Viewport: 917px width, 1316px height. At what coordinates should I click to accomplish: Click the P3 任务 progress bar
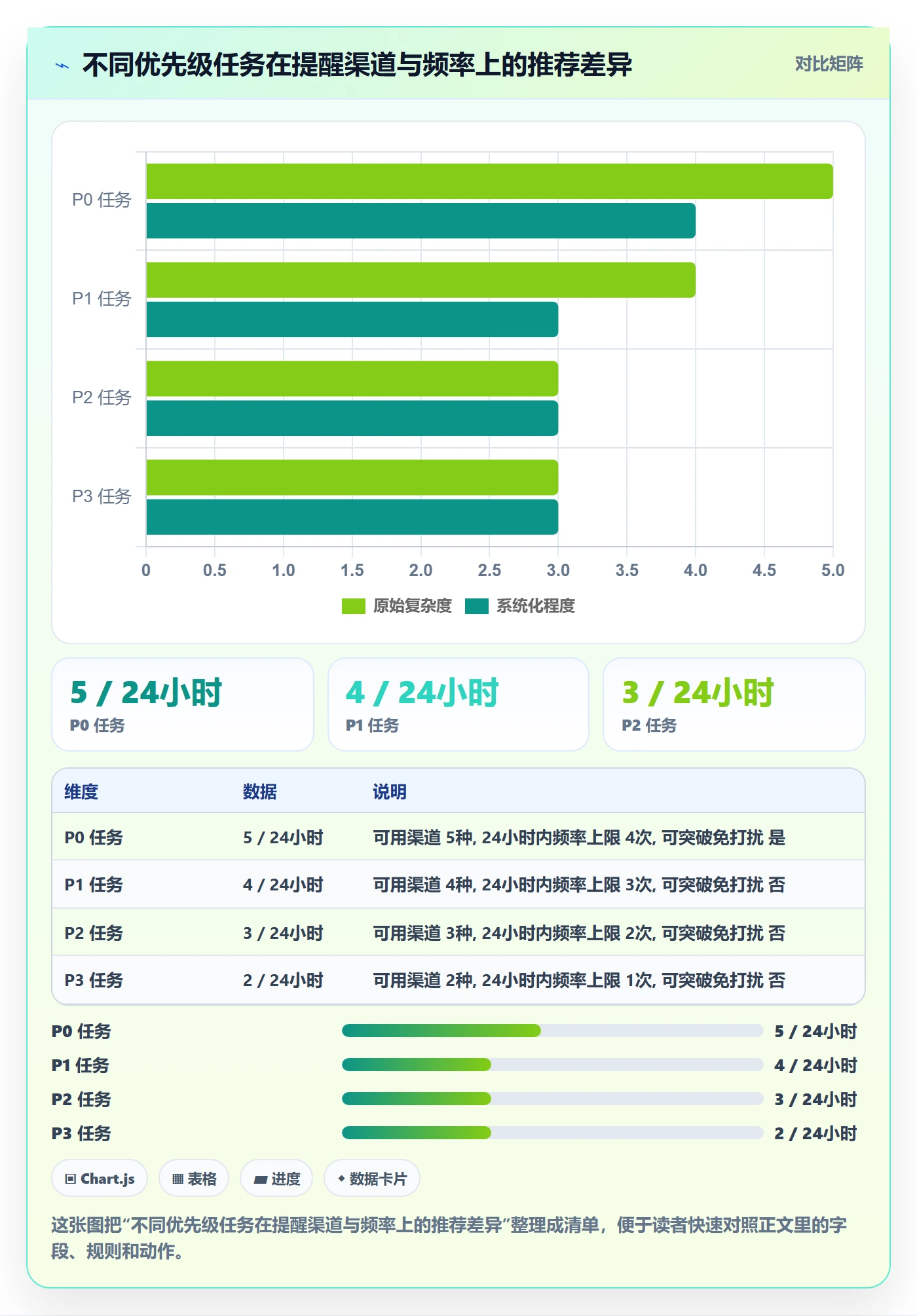point(553,1133)
